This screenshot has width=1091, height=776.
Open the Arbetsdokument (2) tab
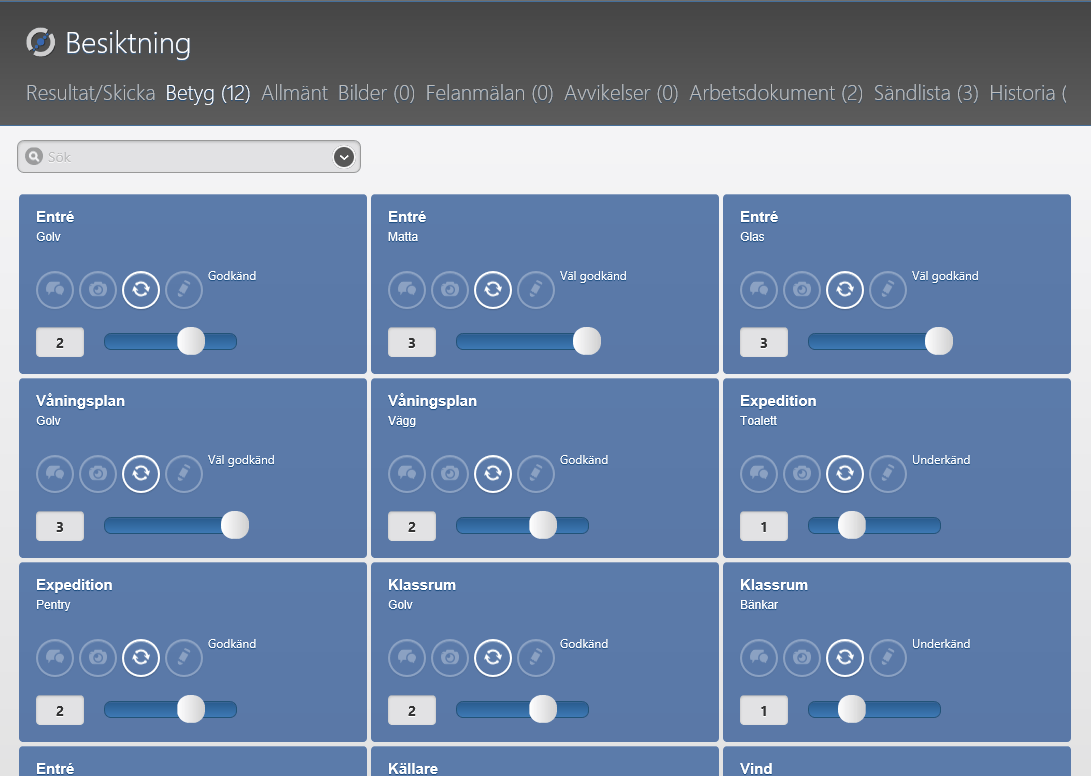click(x=776, y=93)
